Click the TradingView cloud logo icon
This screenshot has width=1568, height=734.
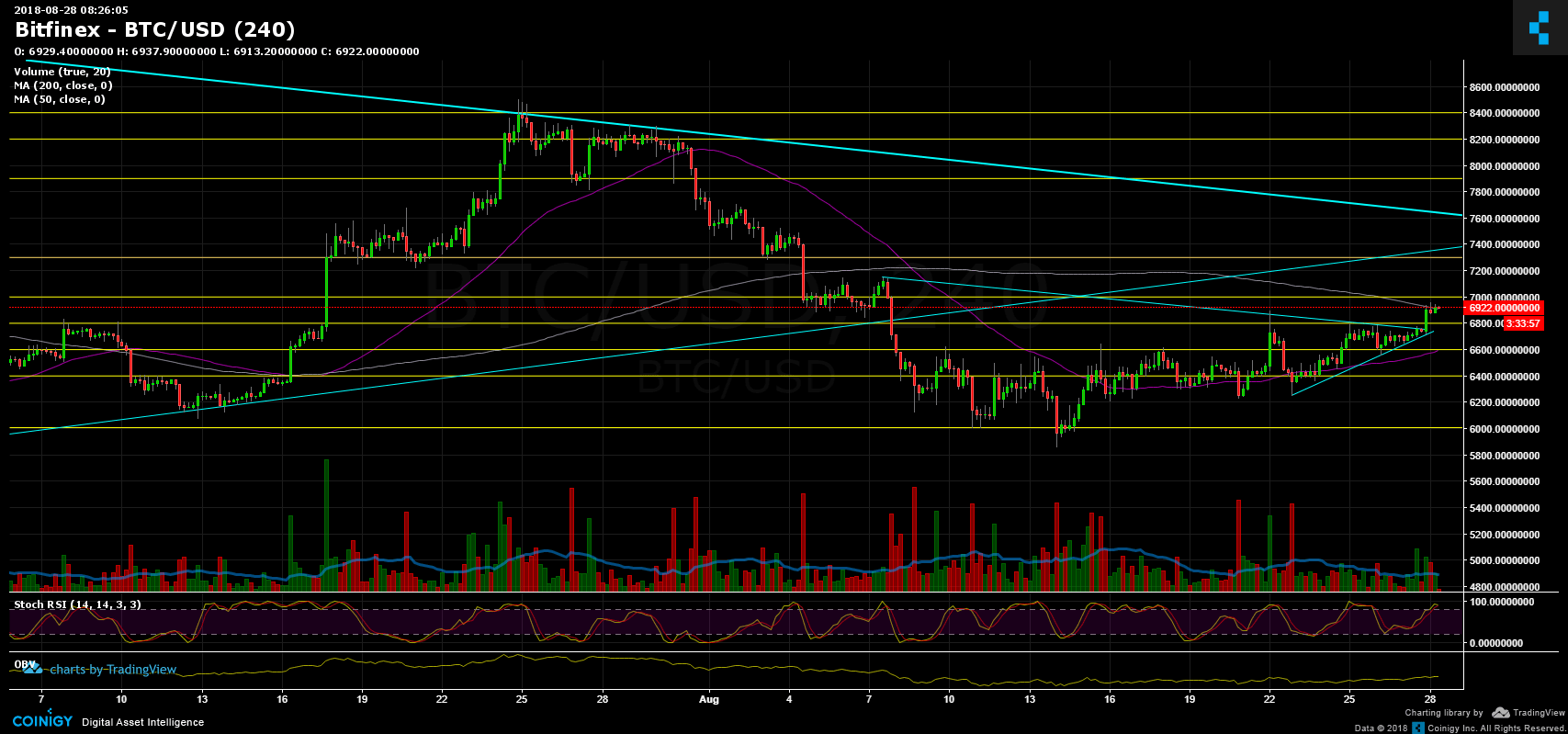click(1501, 713)
